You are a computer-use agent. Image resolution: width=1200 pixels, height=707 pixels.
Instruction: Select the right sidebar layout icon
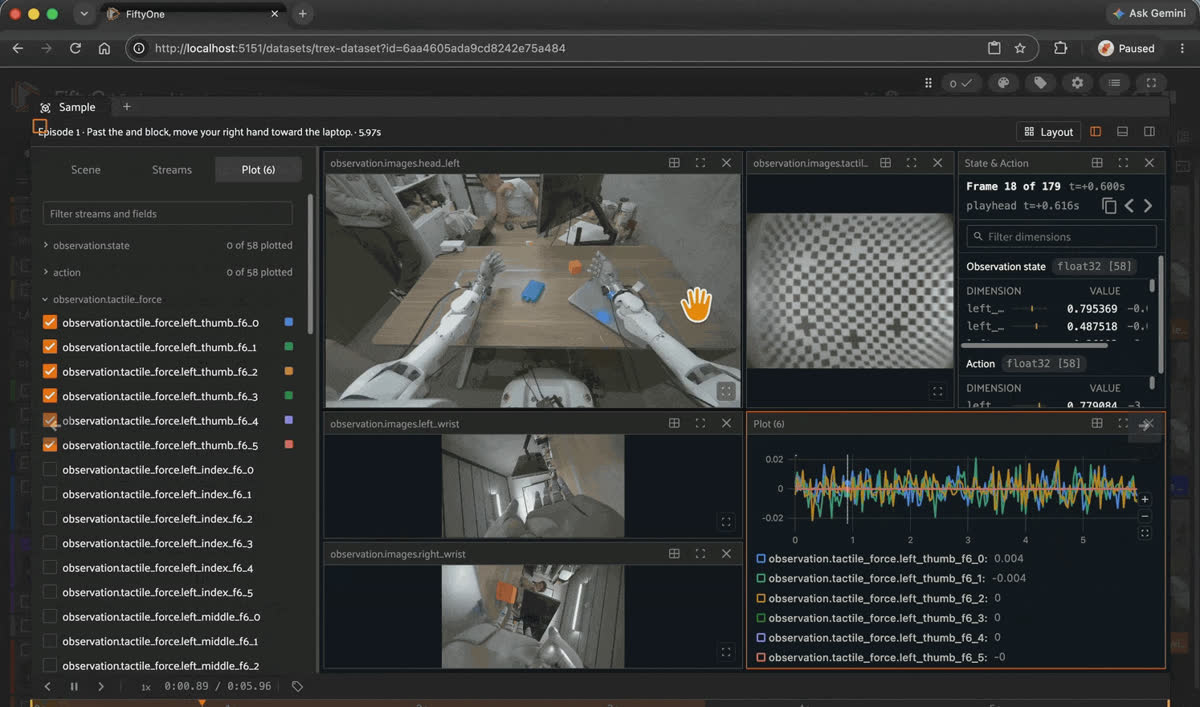(x=1150, y=132)
